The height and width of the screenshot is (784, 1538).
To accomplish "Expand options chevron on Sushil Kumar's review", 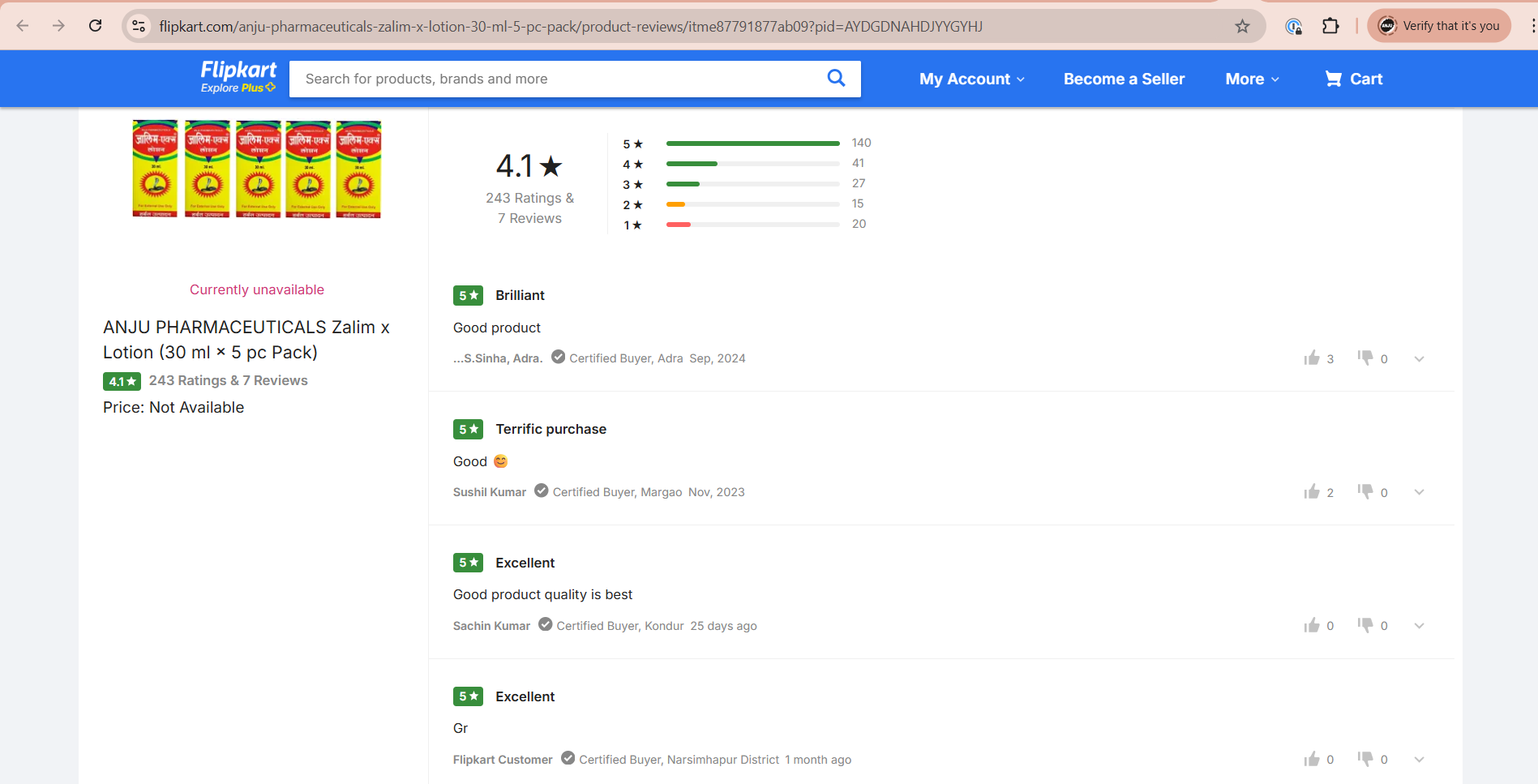I will [1419, 492].
